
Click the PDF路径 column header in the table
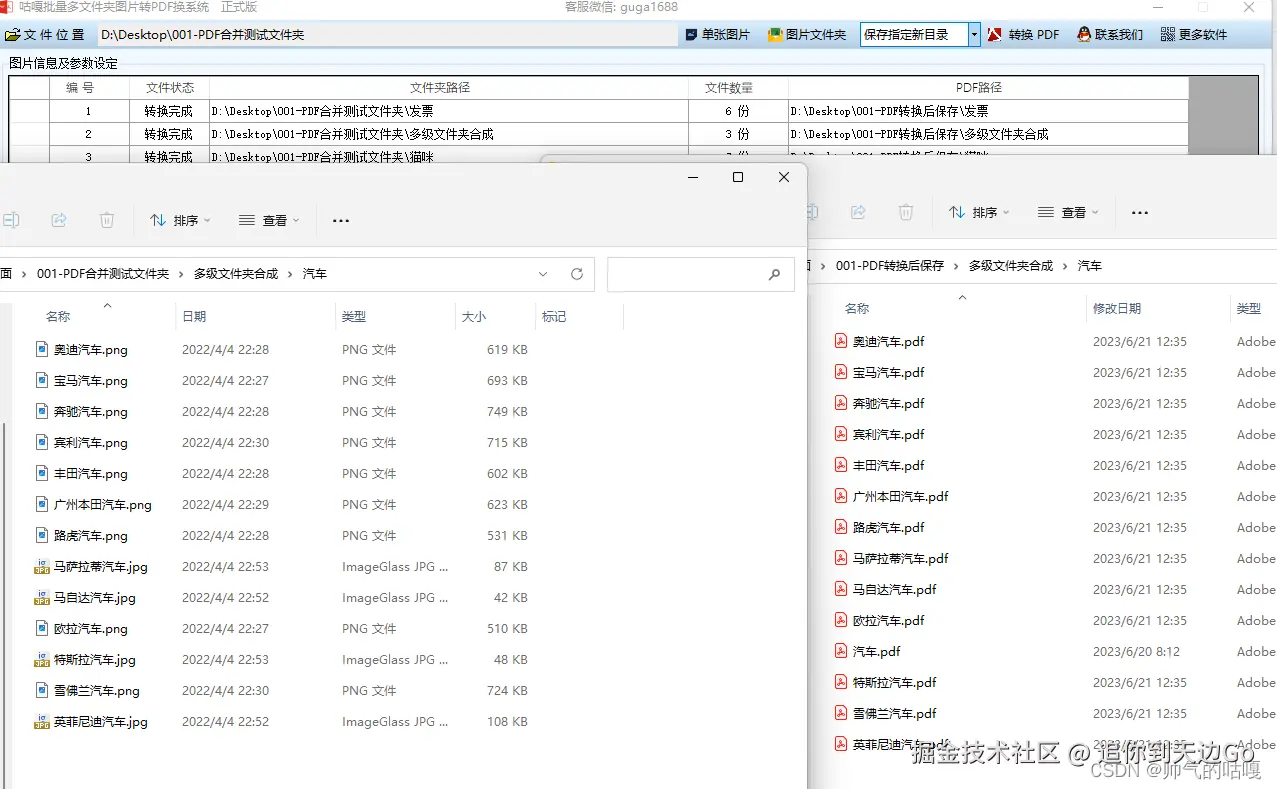[988, 88]
